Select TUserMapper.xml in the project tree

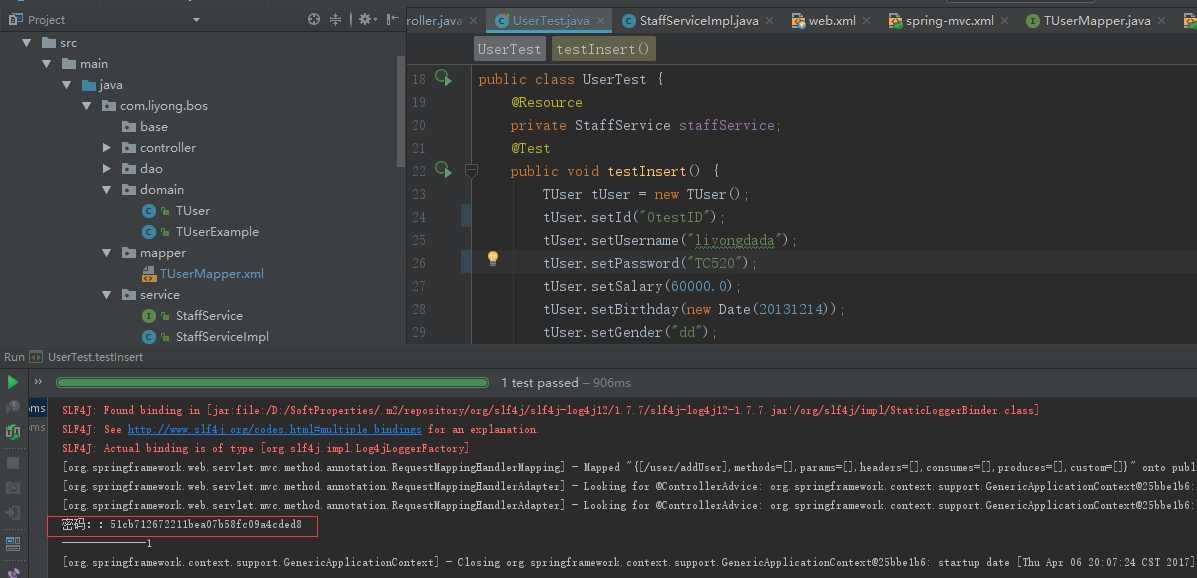211,274
